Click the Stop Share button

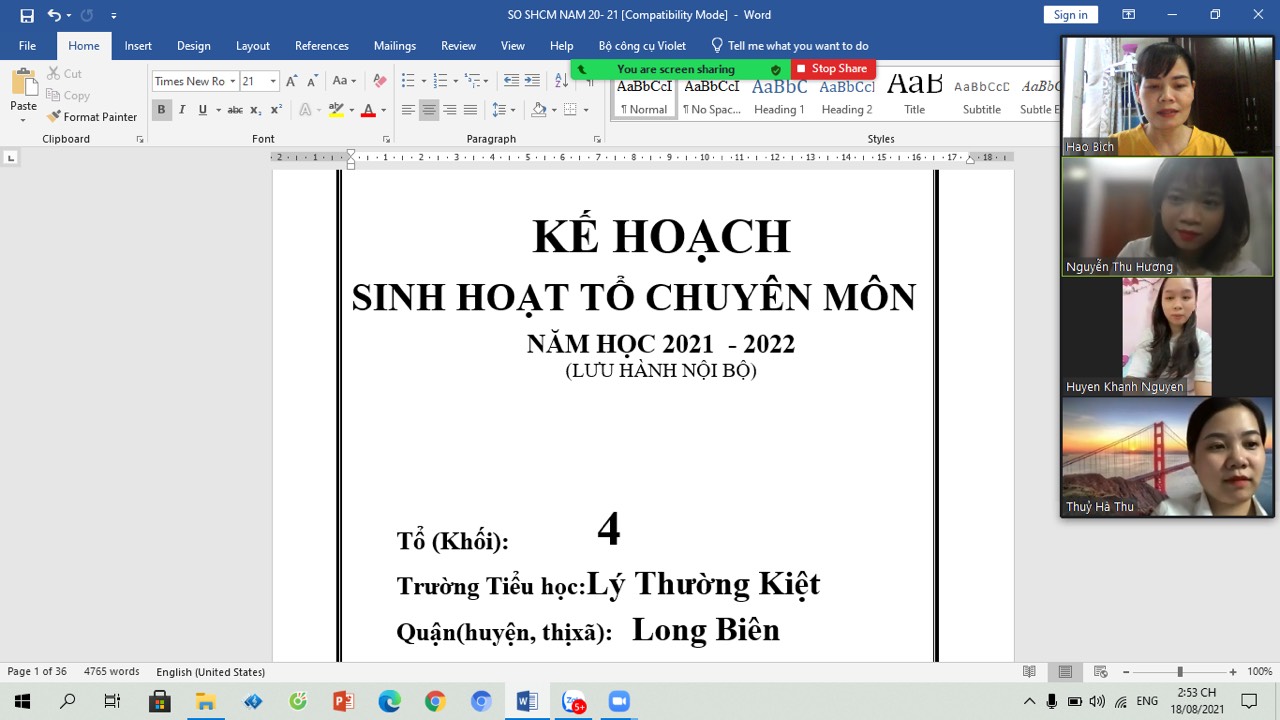click(832, 69)
